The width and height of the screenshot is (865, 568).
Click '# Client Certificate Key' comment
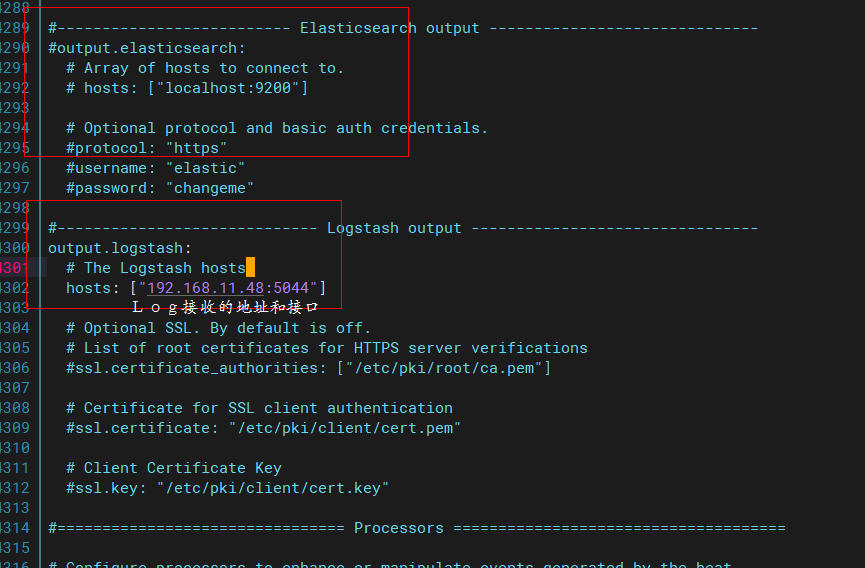click(x=174, y=468)
